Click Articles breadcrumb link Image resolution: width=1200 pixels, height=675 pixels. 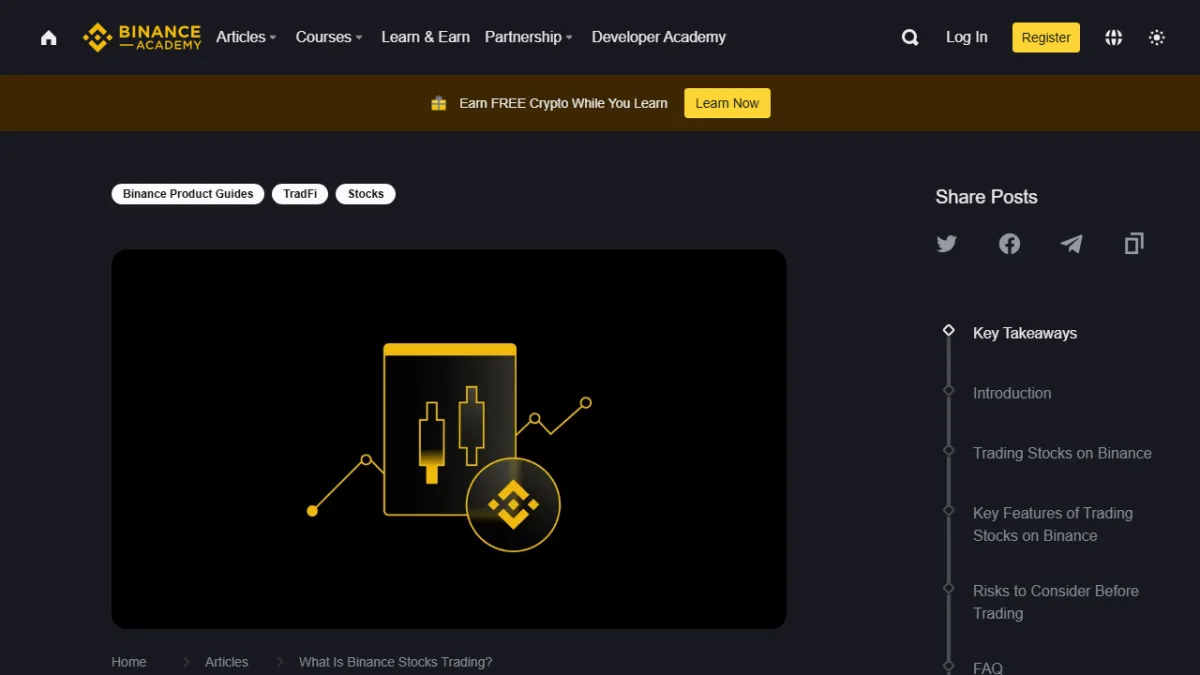click(226, 662)
